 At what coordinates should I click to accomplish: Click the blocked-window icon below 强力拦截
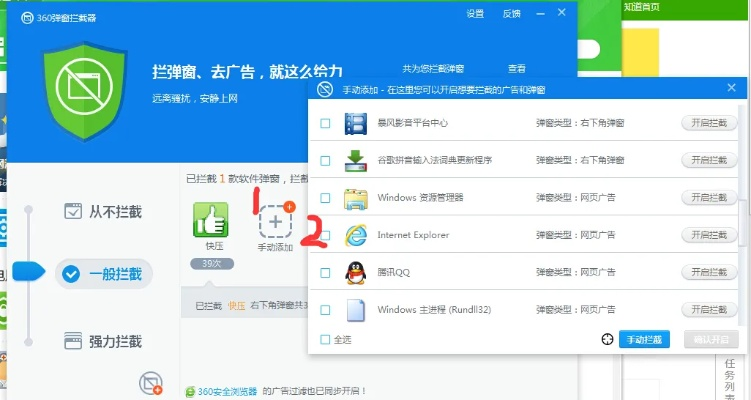coord(150,383)
